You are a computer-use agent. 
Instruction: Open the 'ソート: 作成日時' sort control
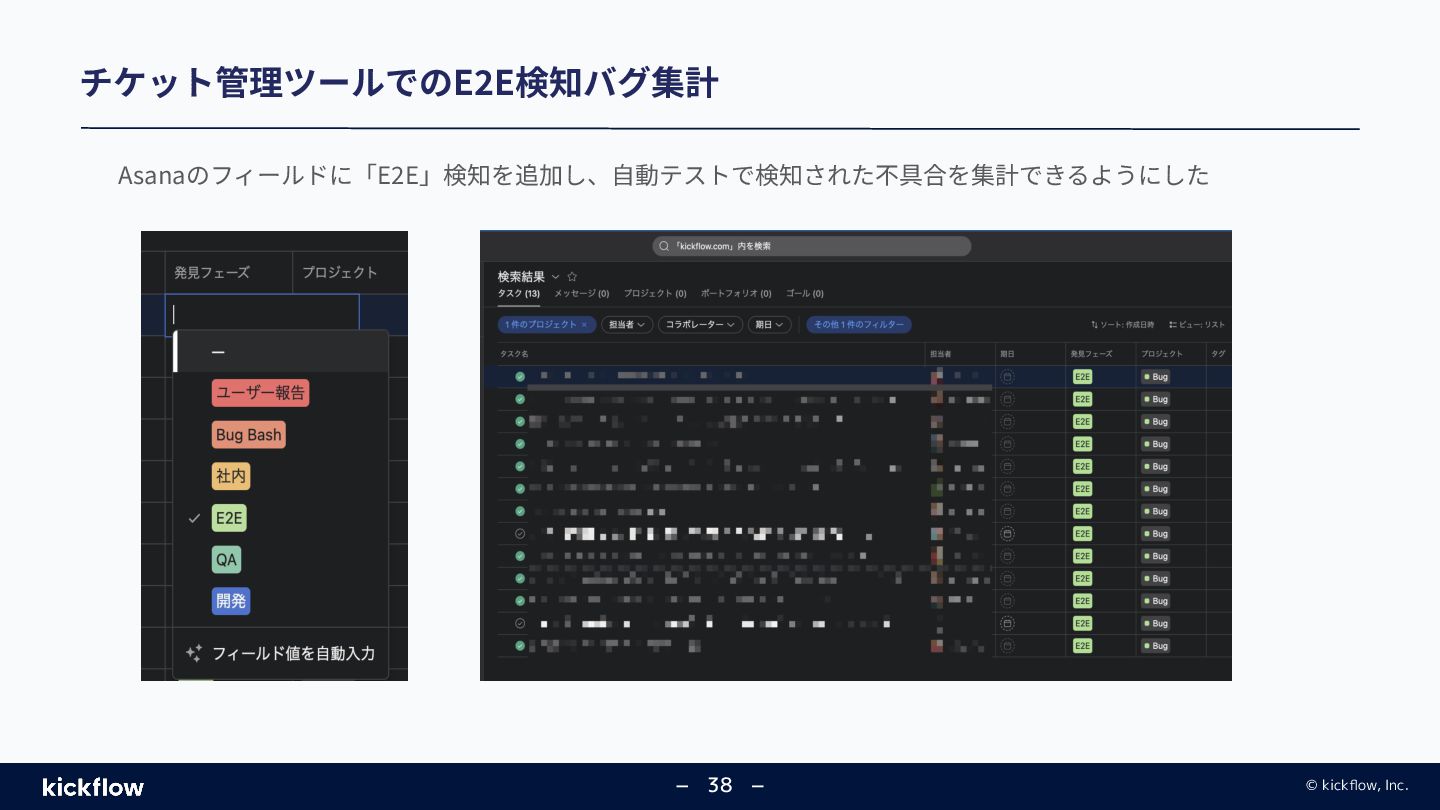(x=1123, y=325)
